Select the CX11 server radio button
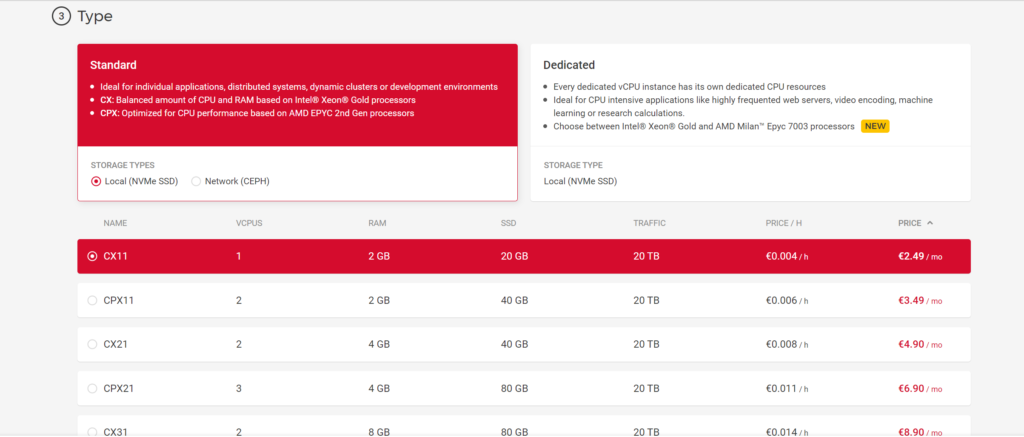The height and width of the screenshot is (437, 1024). (x=93, y=256)
